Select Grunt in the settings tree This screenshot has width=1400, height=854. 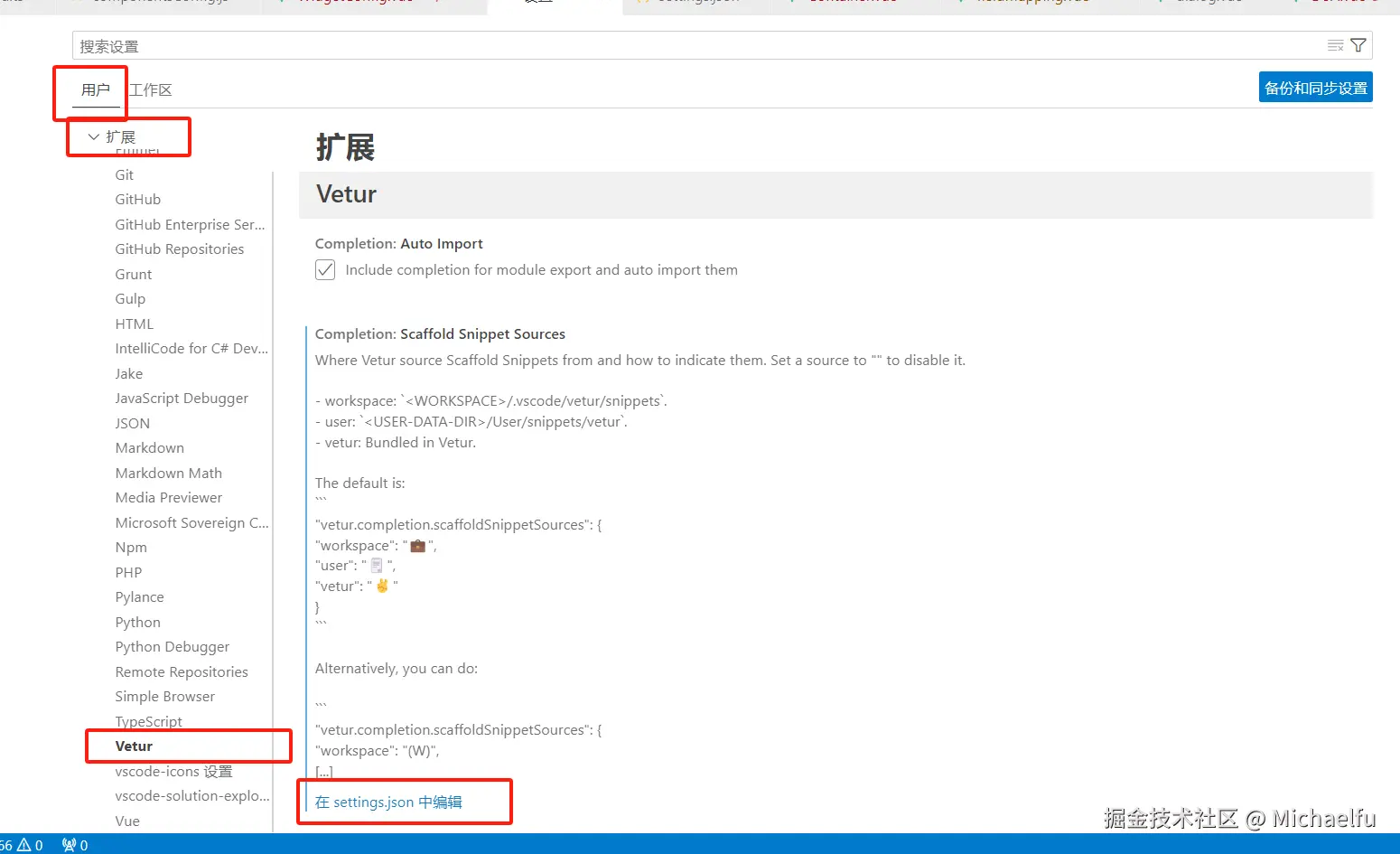[134, 274]
